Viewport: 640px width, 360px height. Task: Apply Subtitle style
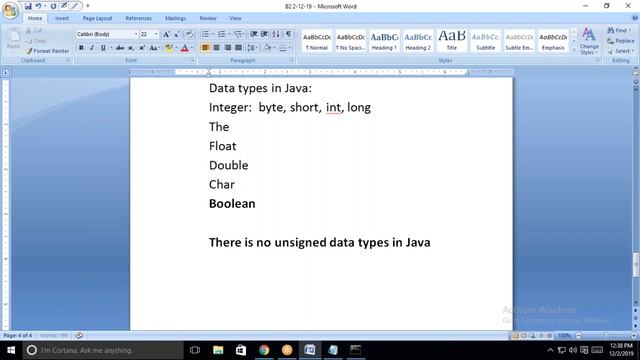point(485,41)
